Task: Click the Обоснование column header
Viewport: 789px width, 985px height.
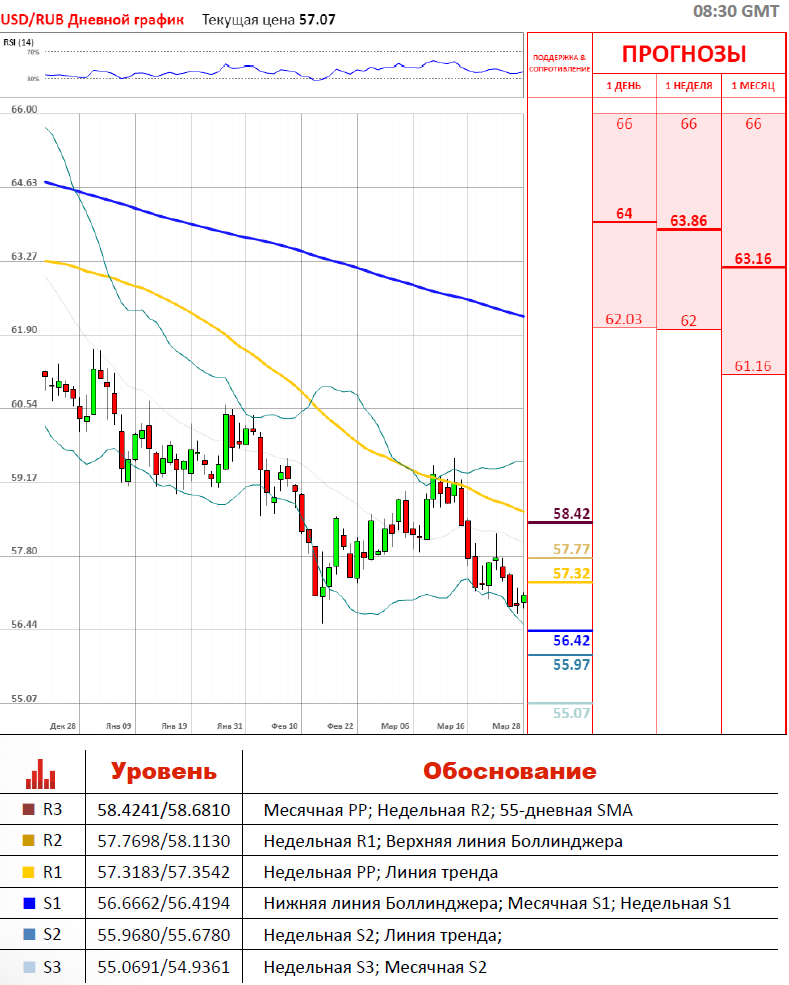Action: click(x=509, y=771)
